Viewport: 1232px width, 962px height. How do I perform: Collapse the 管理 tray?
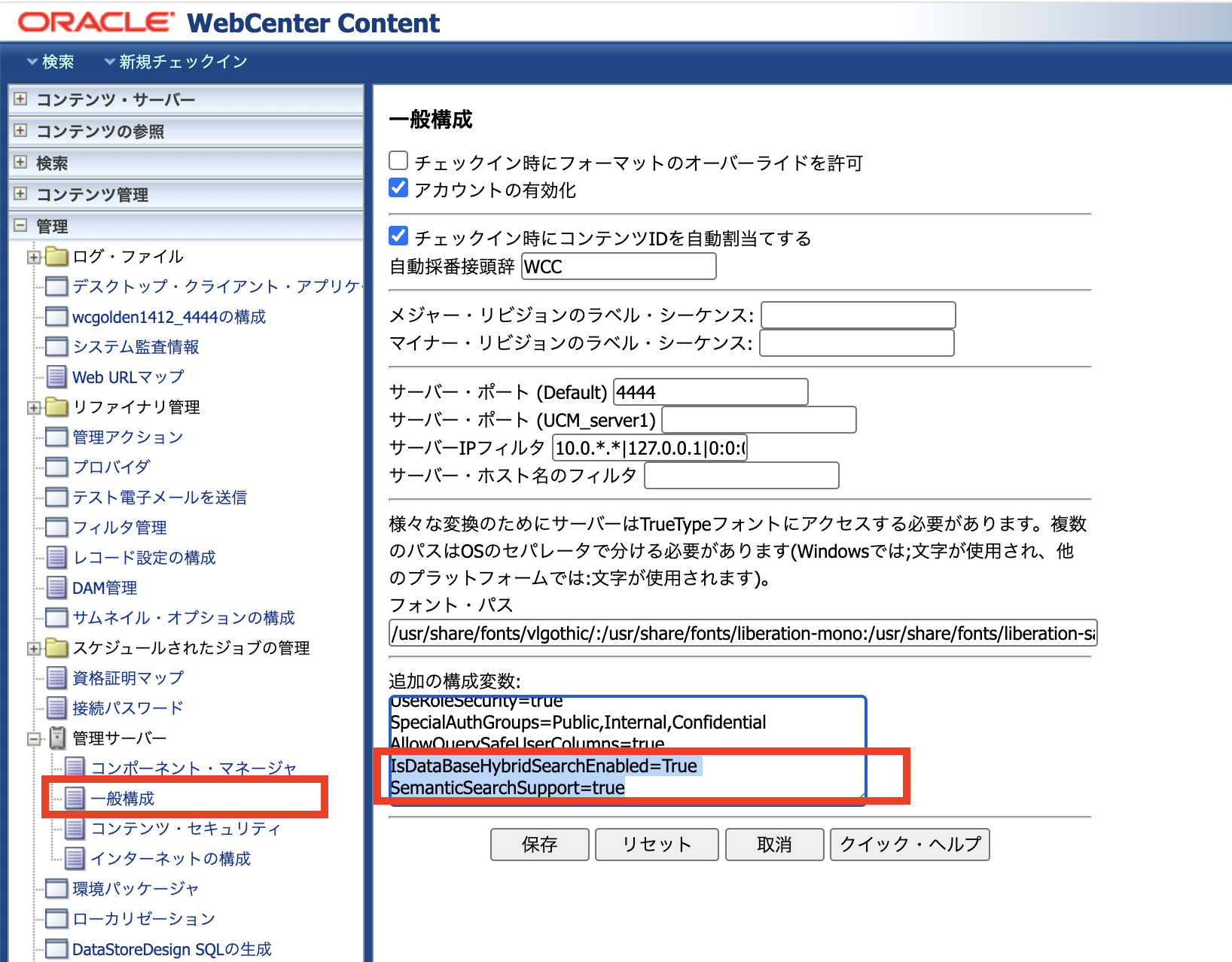tap(20, 225)
